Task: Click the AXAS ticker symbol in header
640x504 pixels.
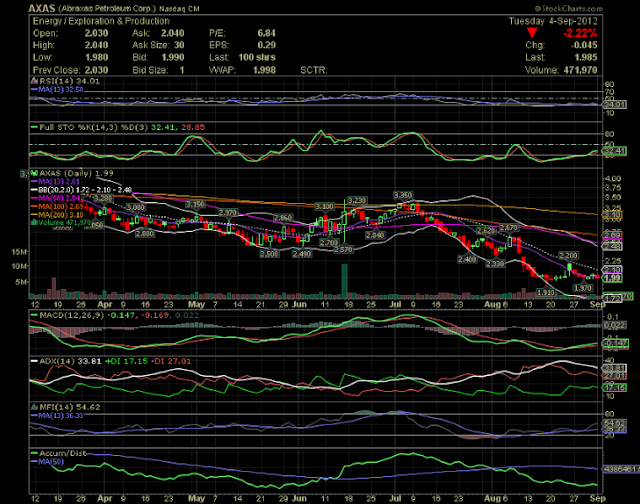Action: pyautogui.click(x=42, y=8)
